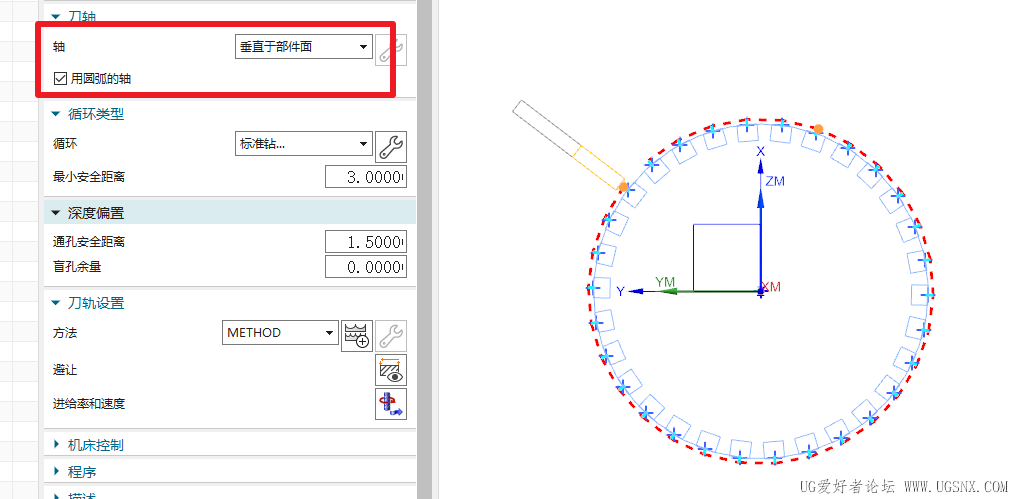Open the 轴 dropdown set to 垂直于部件面

tap(304, 47)
